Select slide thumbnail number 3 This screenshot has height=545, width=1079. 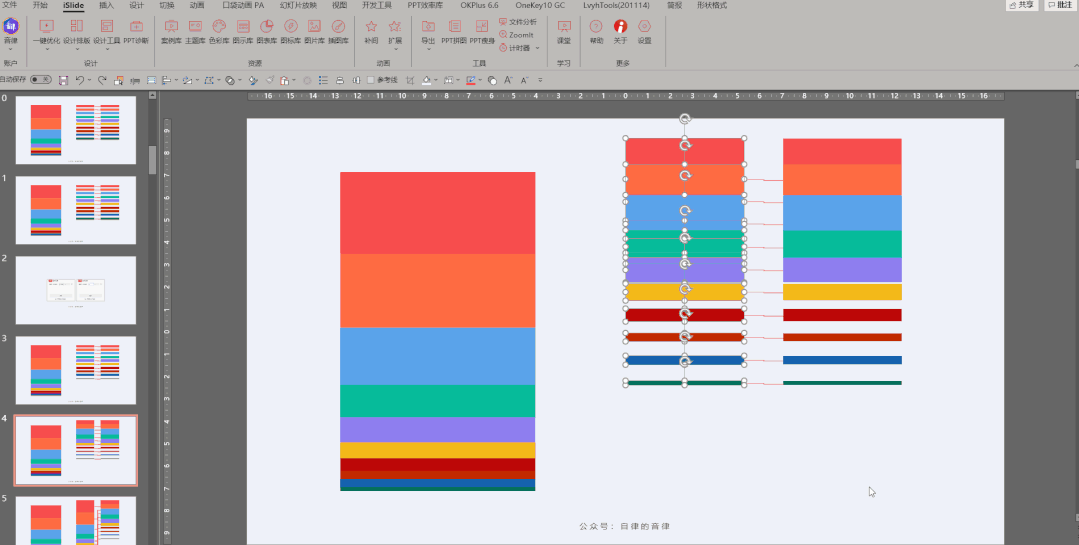(76, 370)
